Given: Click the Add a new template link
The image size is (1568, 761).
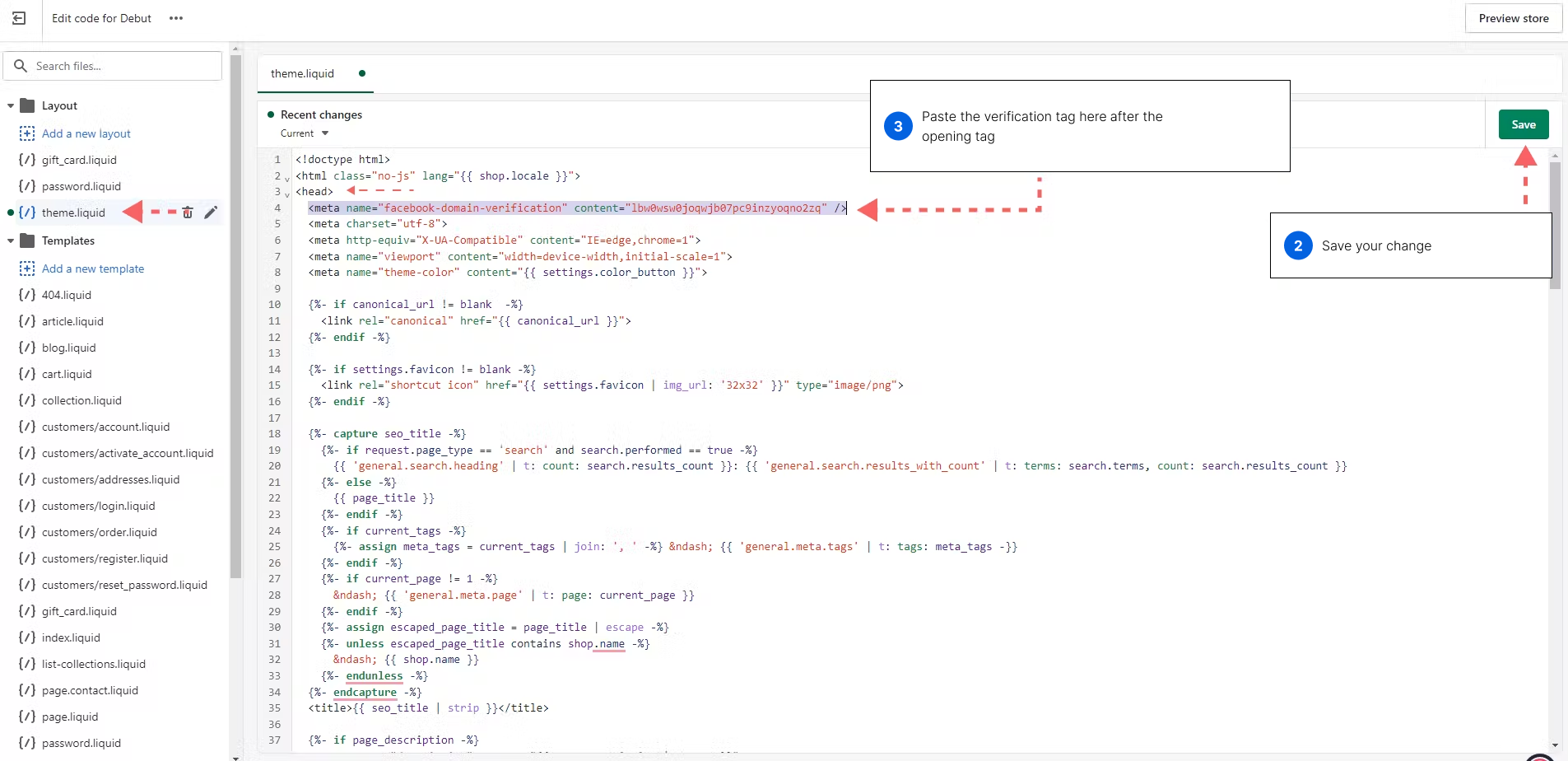Looking at the screenshot, I should click(93, 268).
